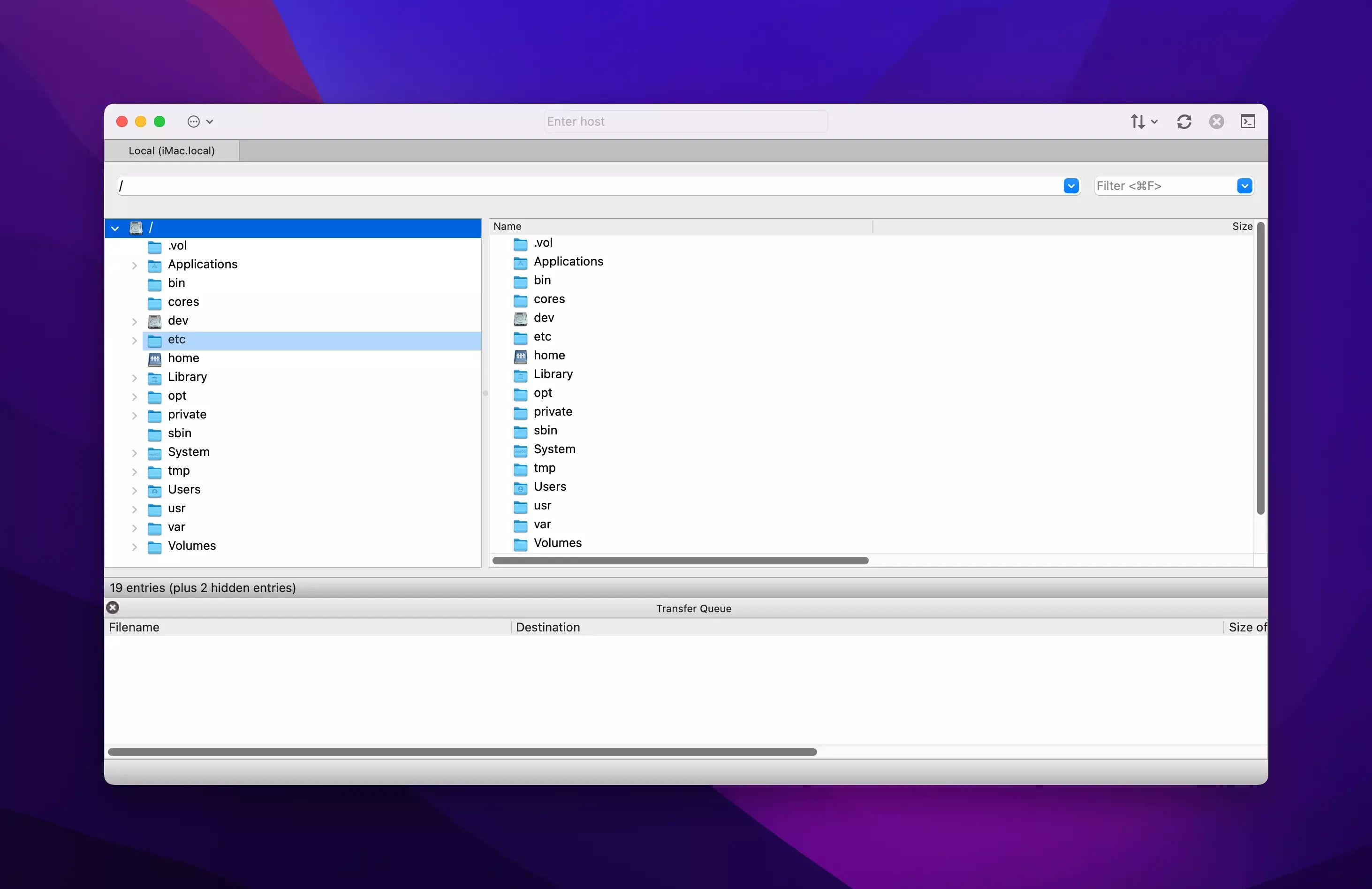Click the Enter host field

(x=685, y=122)
